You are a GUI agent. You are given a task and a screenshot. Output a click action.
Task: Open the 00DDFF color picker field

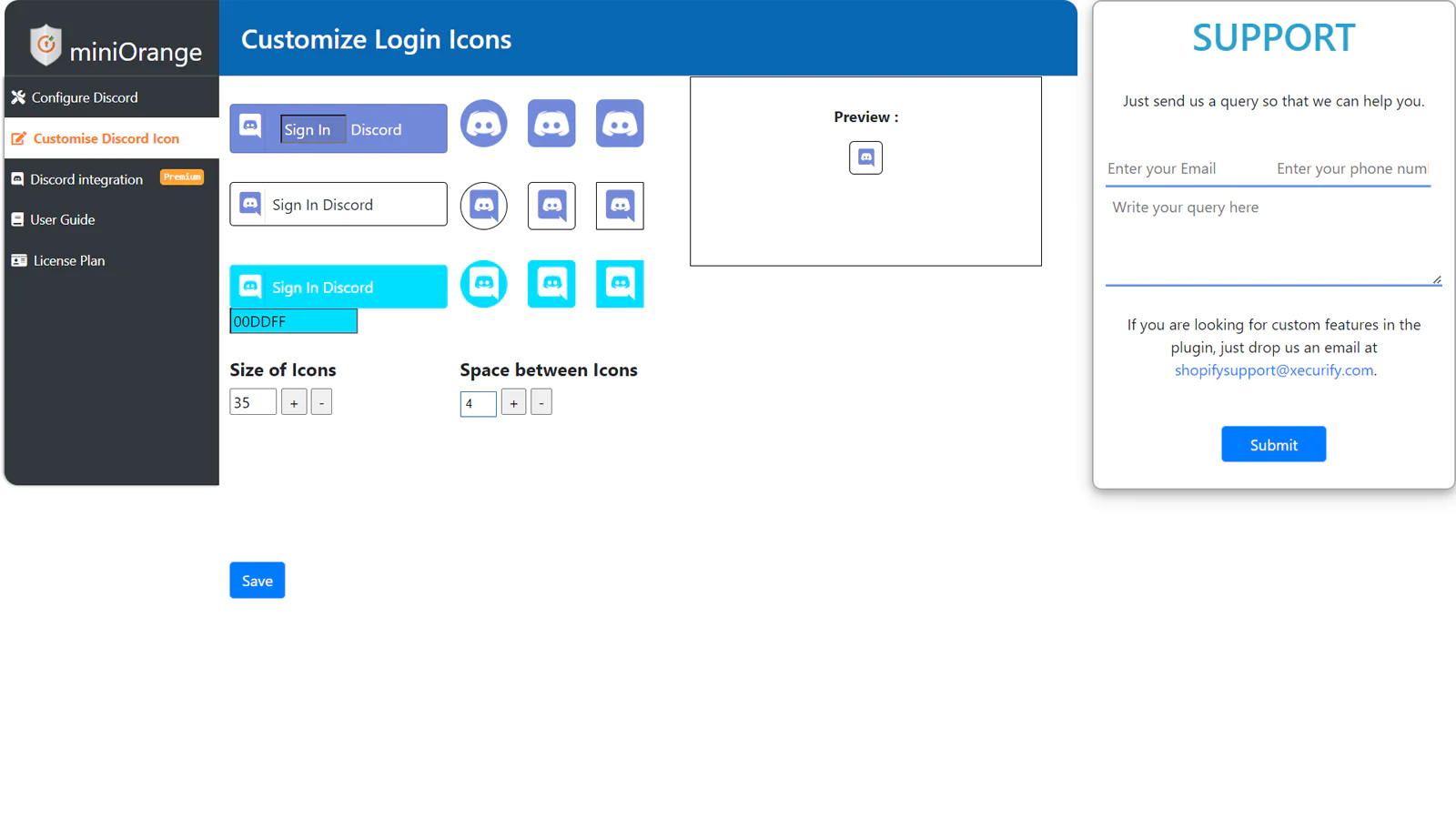tap(293, 321)
